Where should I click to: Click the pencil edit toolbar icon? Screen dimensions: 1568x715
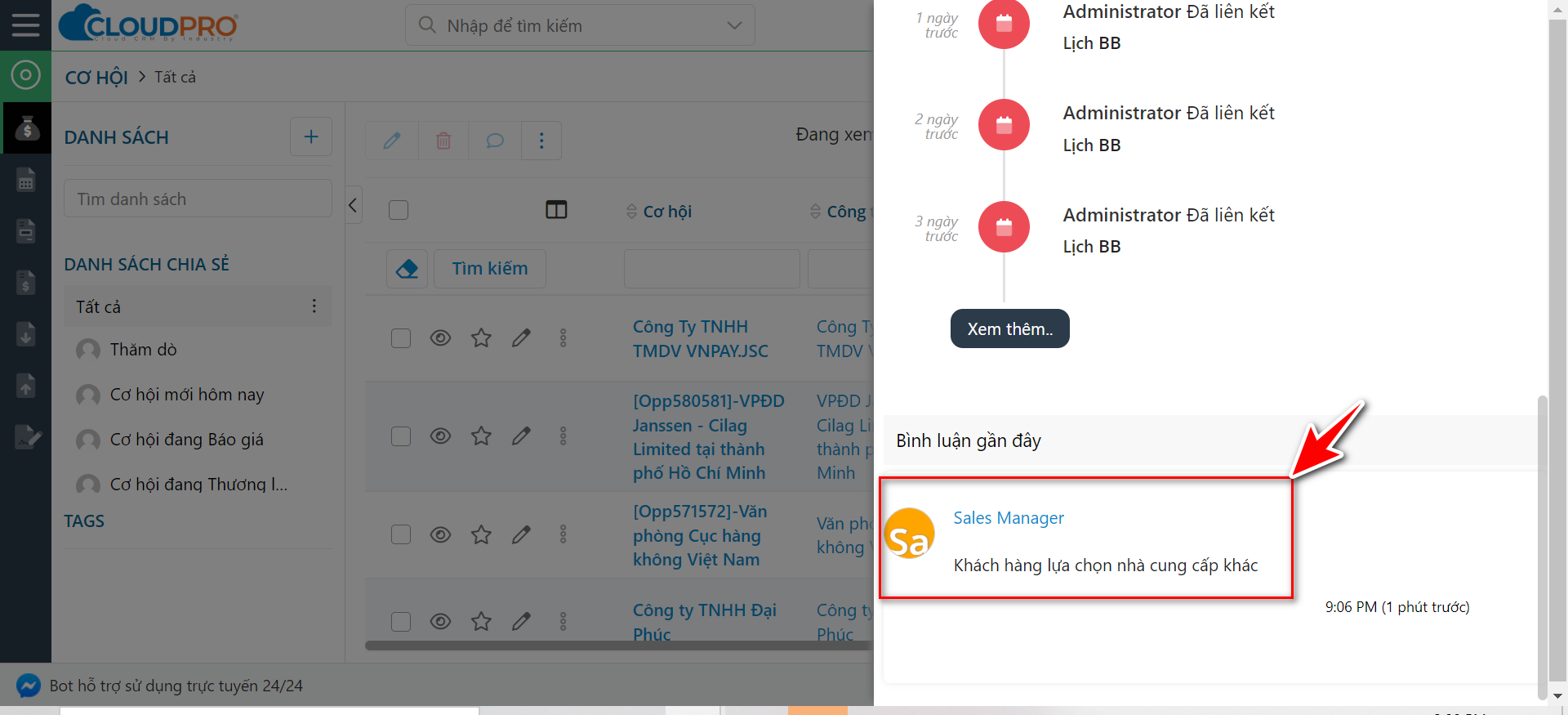point(392,141)
